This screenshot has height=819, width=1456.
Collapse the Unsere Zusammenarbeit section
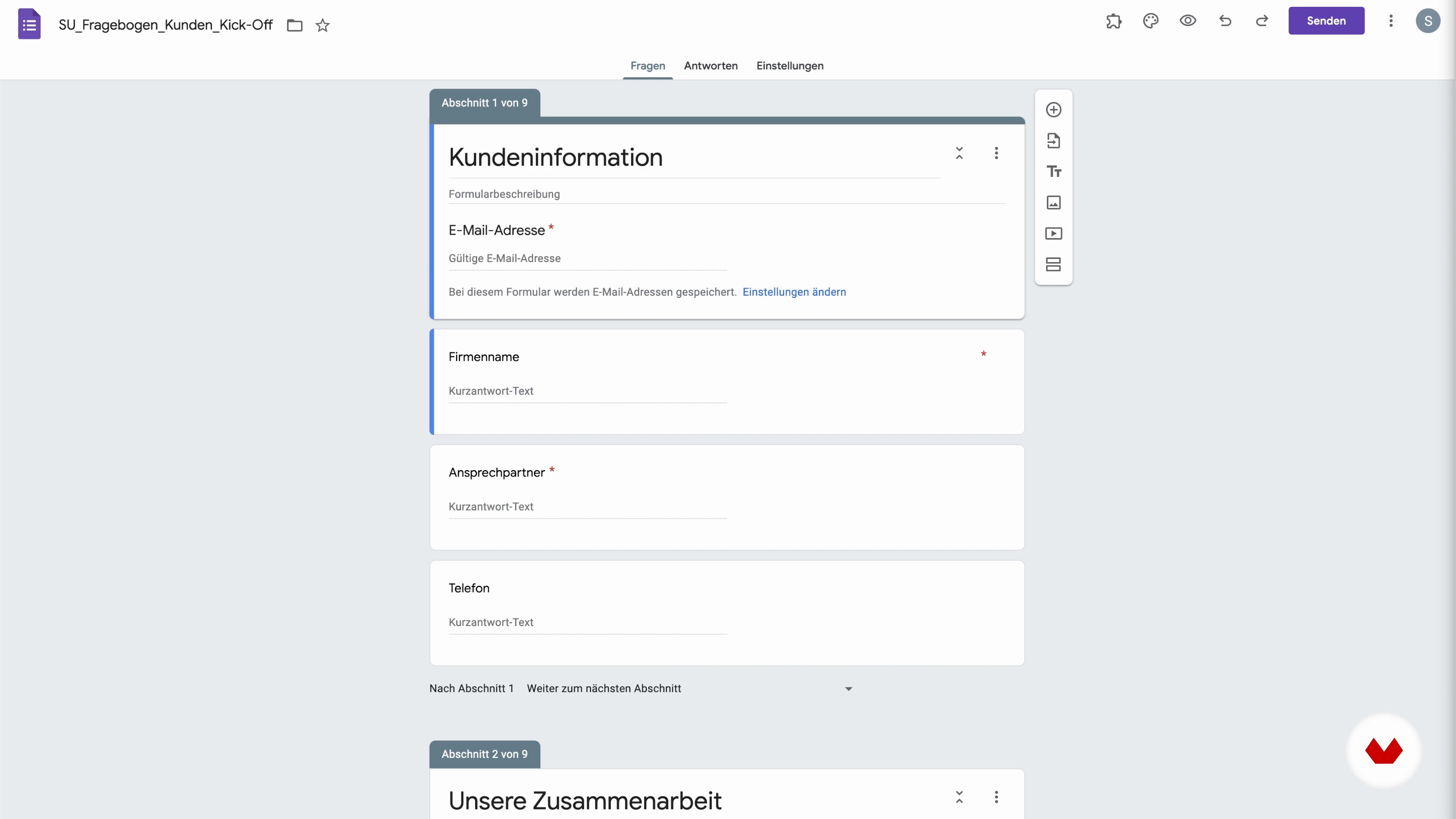click(x=959, y=797)
